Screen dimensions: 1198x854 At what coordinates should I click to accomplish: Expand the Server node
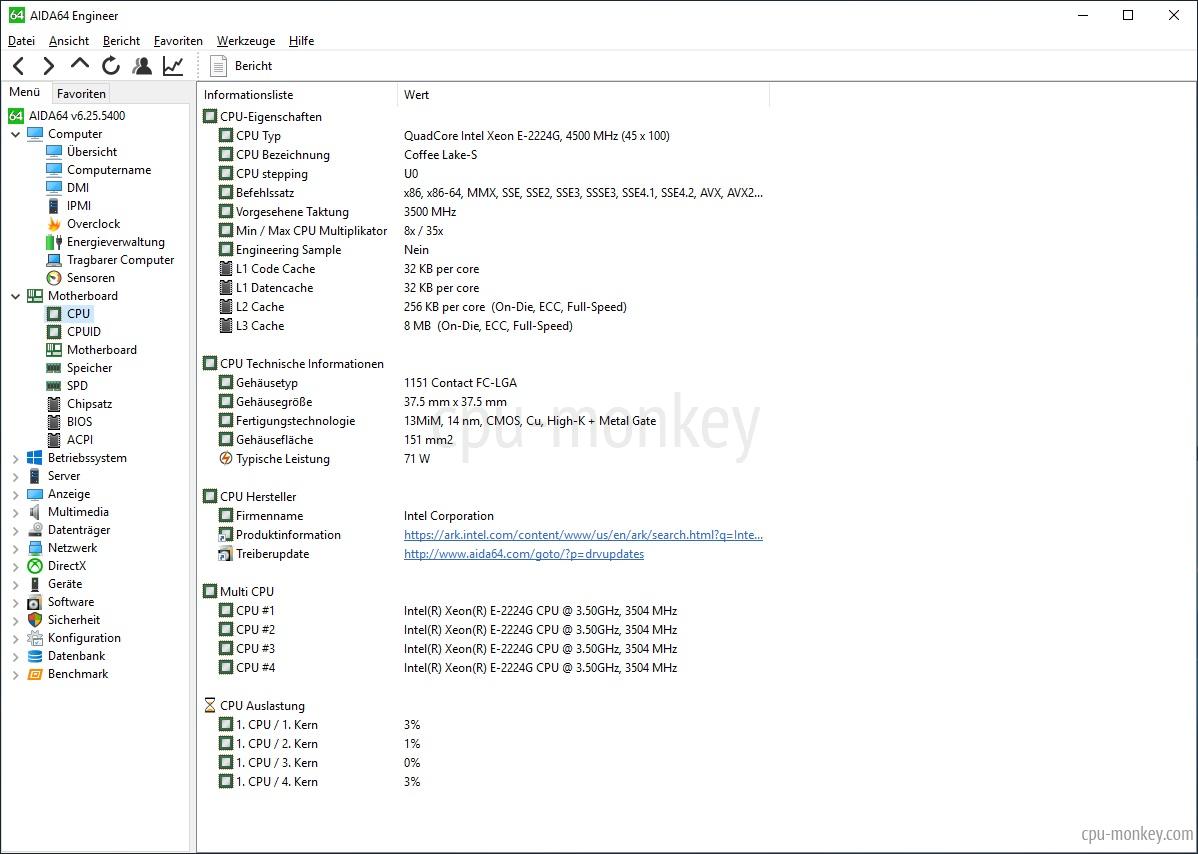tap(15, 476)
